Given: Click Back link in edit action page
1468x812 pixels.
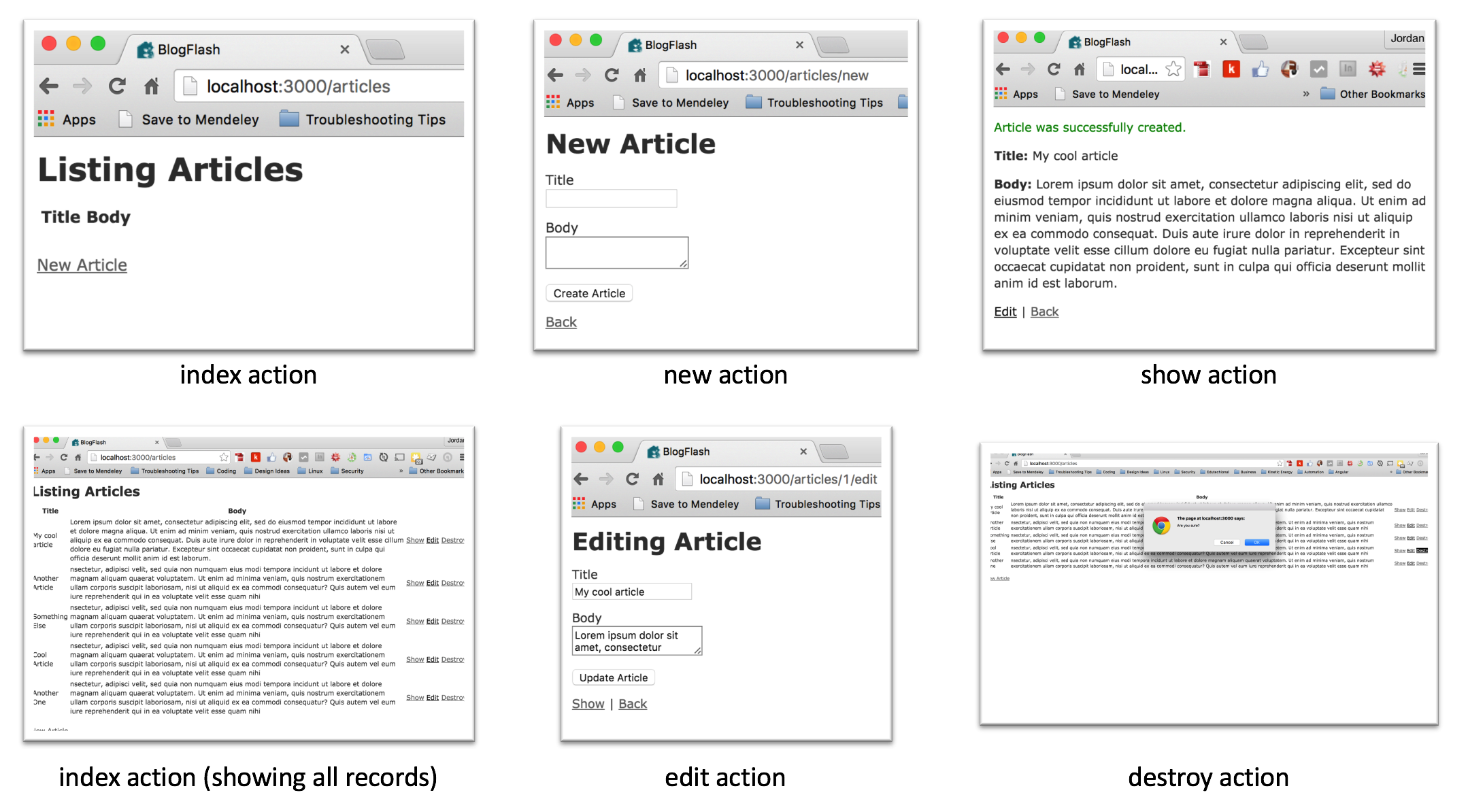Looking at the screenshot, I should point(633,704).
